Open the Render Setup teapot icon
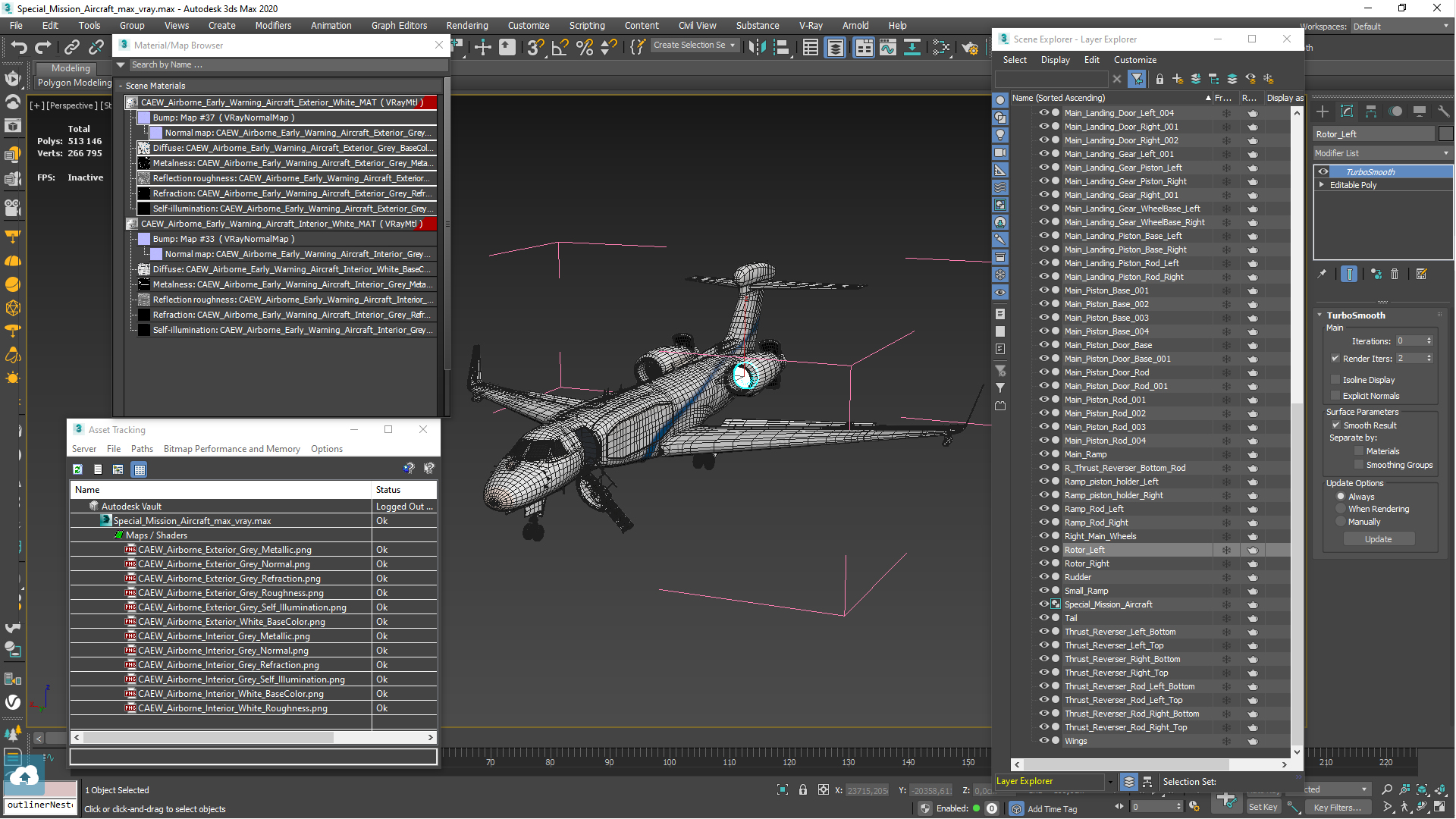The height and width of the screenshot is (819, 1456). [970, 48]
